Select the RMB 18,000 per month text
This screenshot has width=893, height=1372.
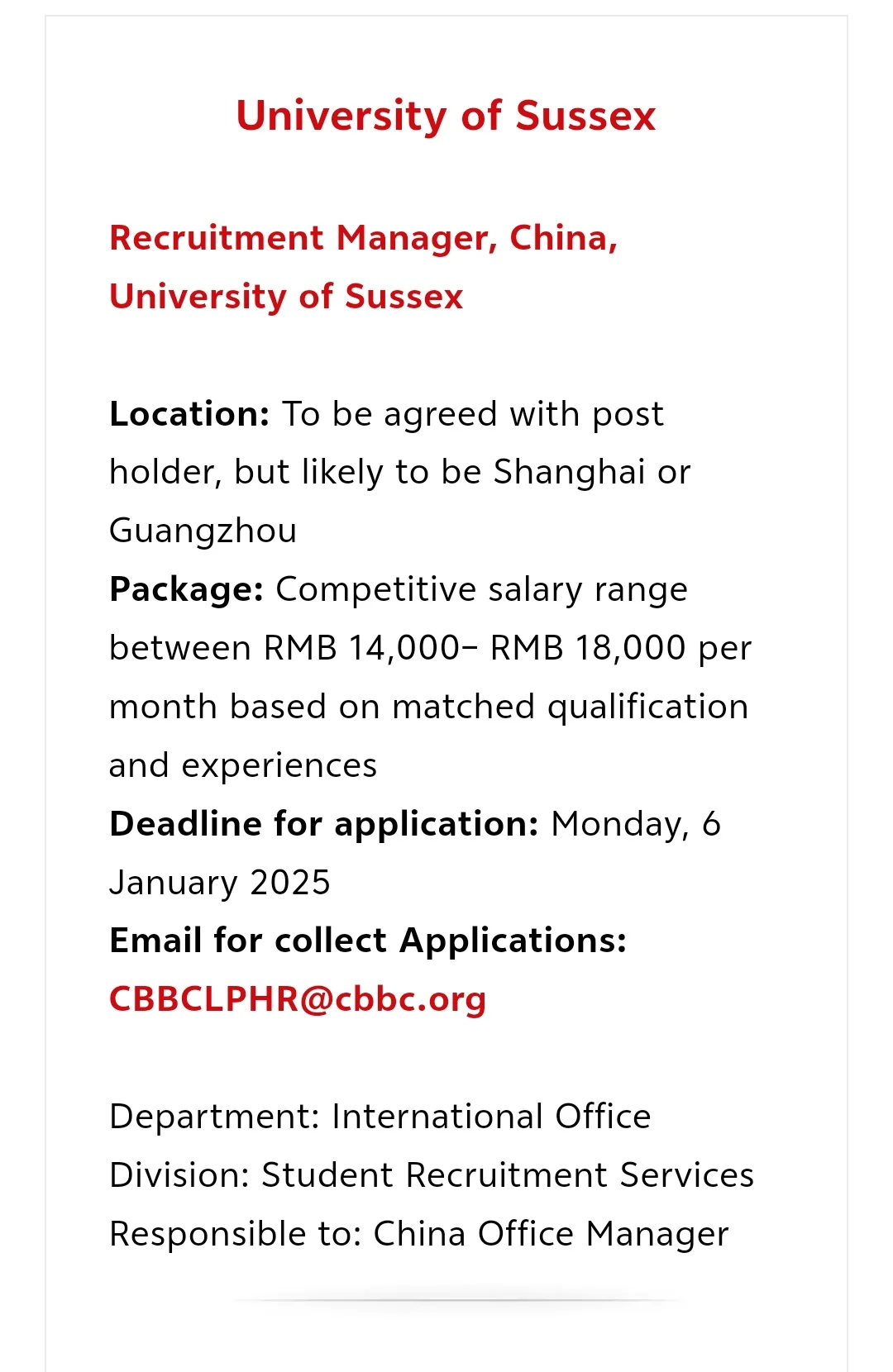(621, 648)
